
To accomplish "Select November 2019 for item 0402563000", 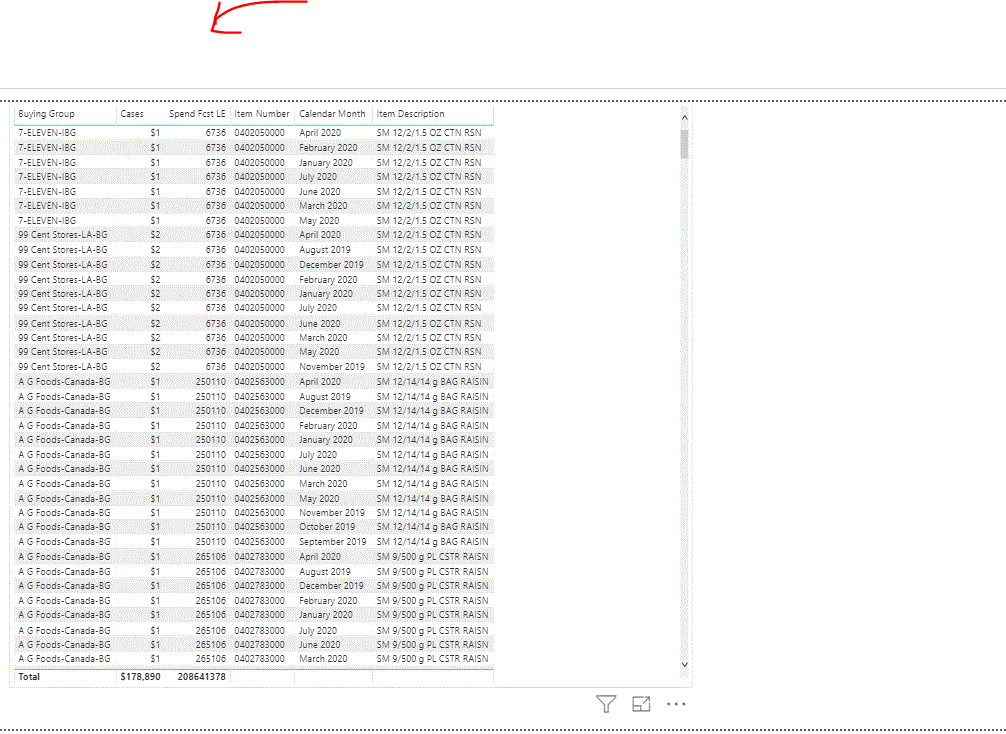I will 332,513.
